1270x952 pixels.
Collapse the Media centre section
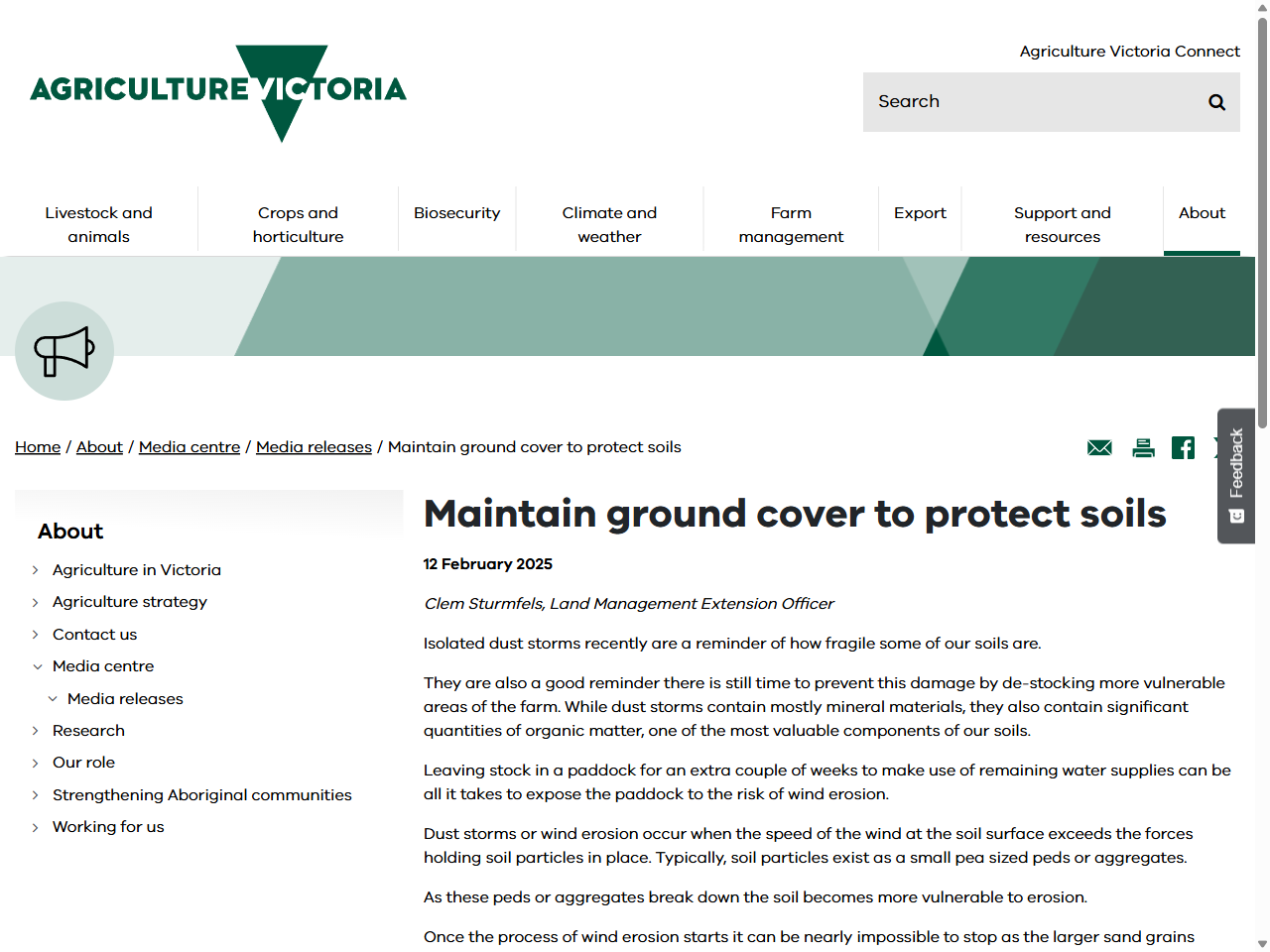pos(38,665)
